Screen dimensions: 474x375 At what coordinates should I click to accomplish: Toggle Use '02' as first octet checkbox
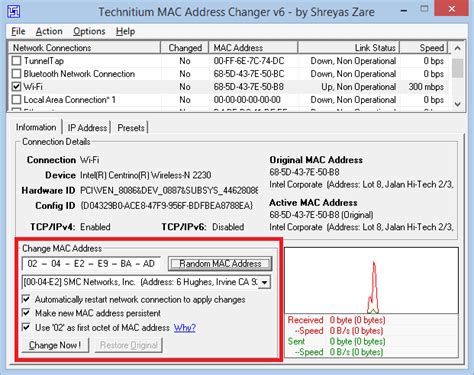[x=26, y=327]
